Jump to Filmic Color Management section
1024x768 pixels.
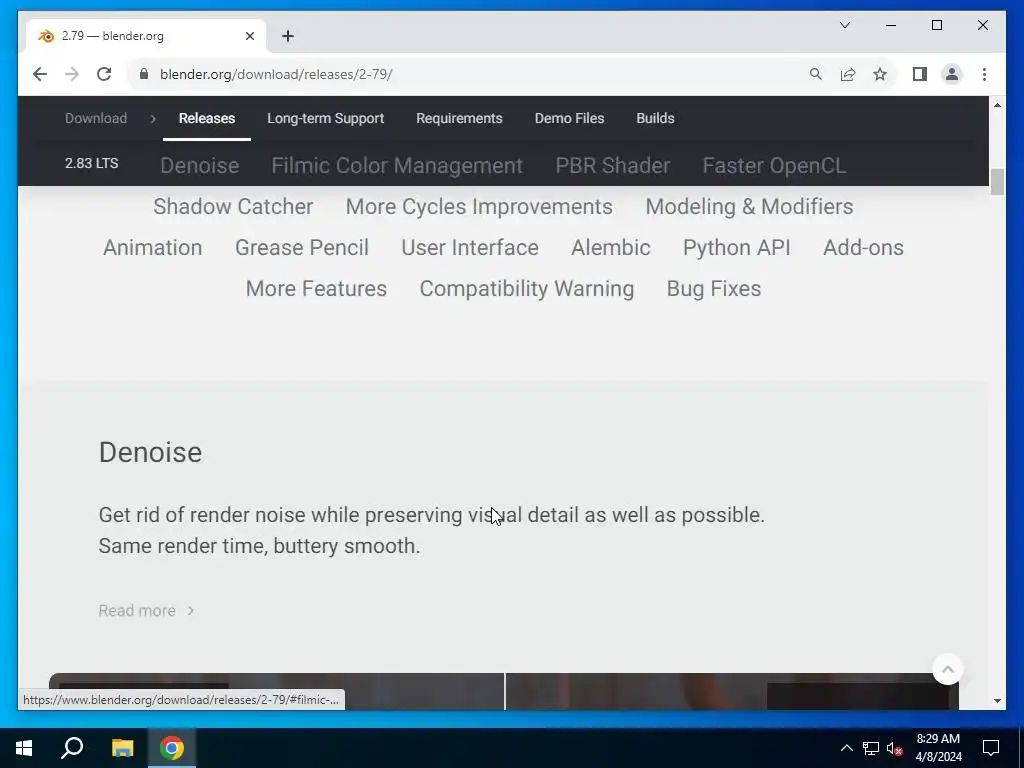397,165
